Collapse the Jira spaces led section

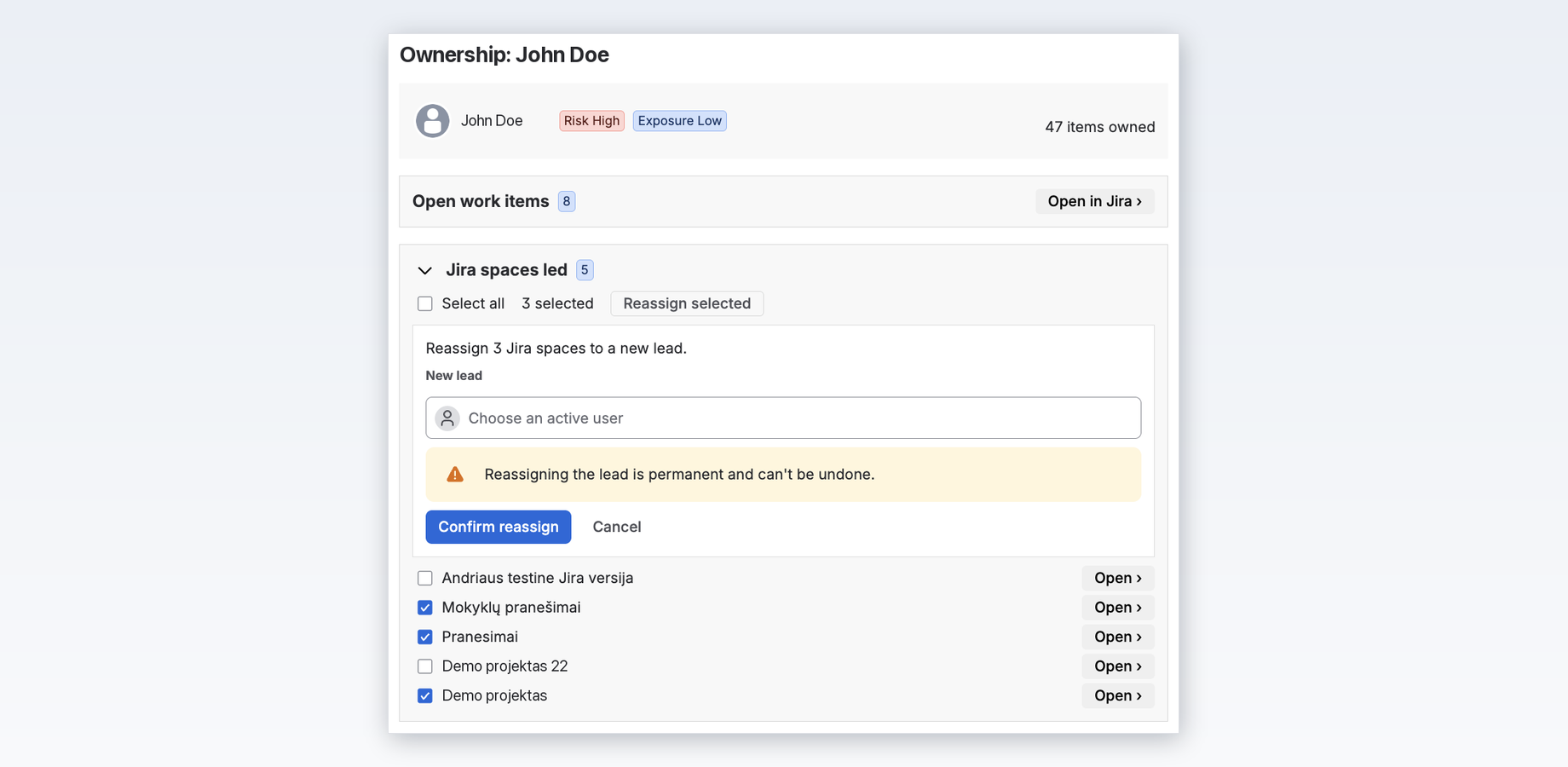424,270
